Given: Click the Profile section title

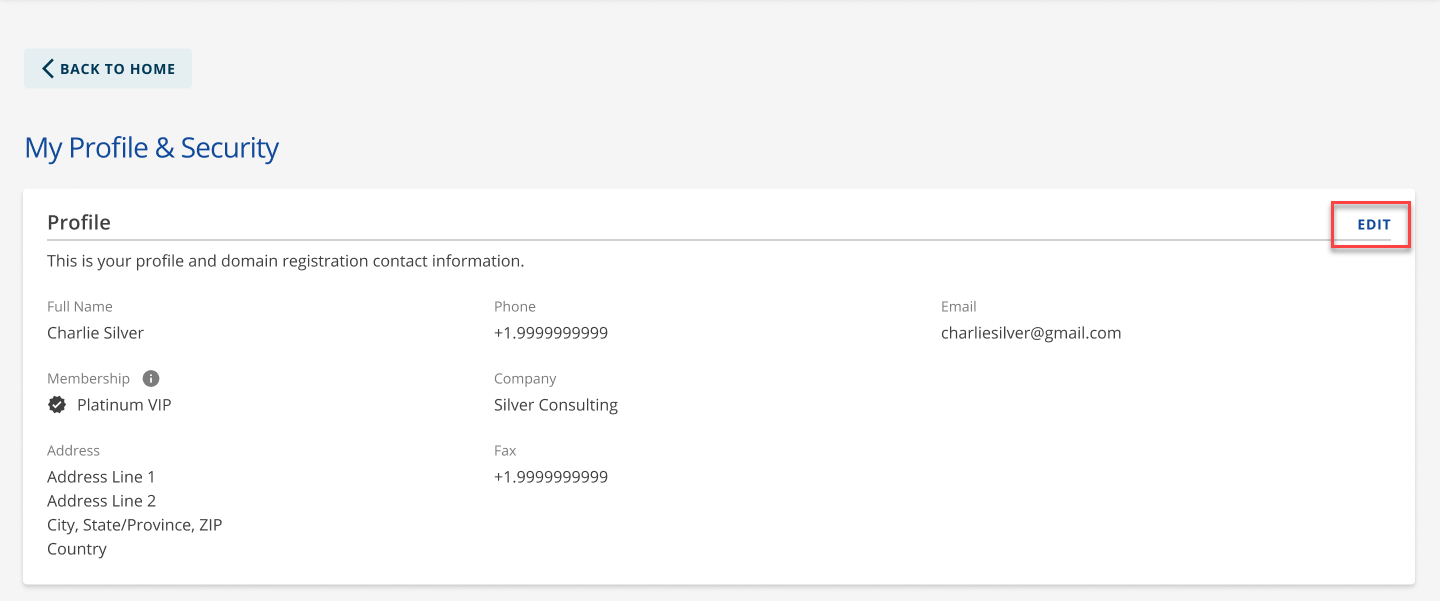Looking at the screenshot, I should (79, 222).
